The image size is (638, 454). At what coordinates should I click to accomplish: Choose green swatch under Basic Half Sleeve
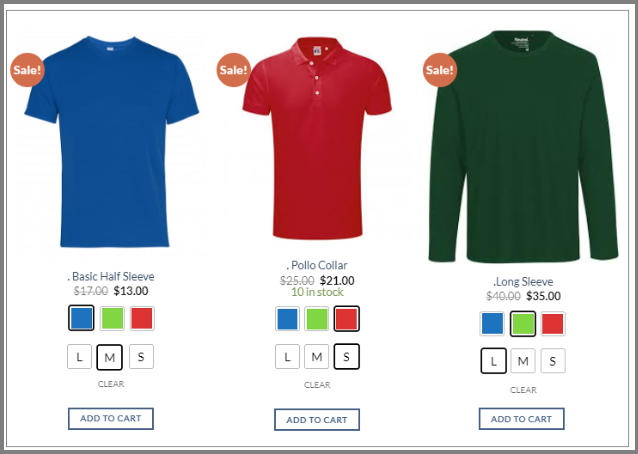click(x=112, y=318)
